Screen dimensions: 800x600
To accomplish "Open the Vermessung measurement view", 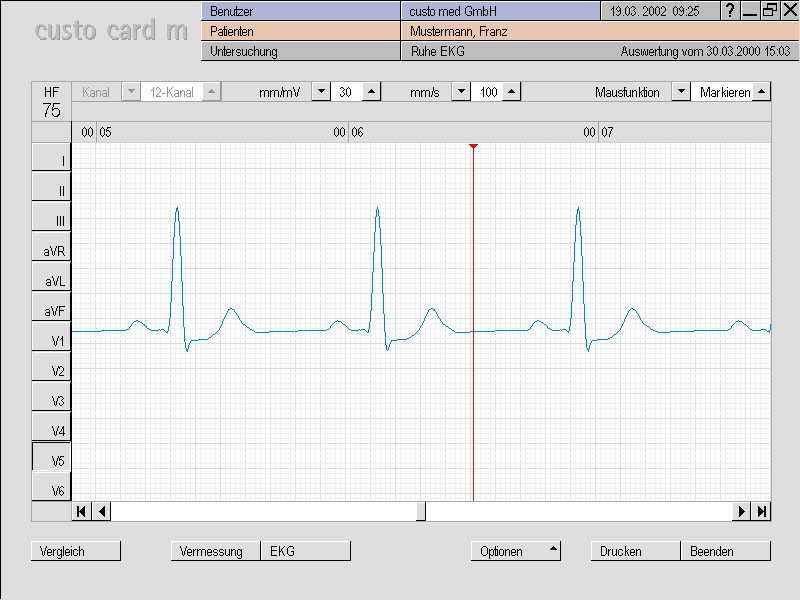I will 215,551.
